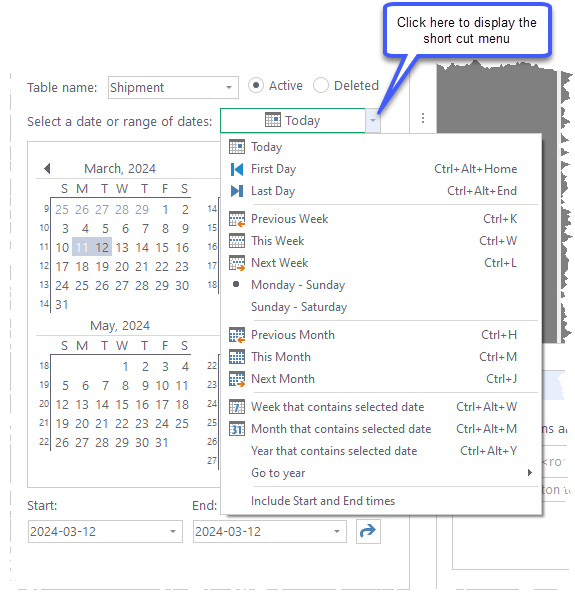The height and width of the screenshot is (600, 575).
Task: Choose the Sunday - Saturday week option
Action: (299, 307)
